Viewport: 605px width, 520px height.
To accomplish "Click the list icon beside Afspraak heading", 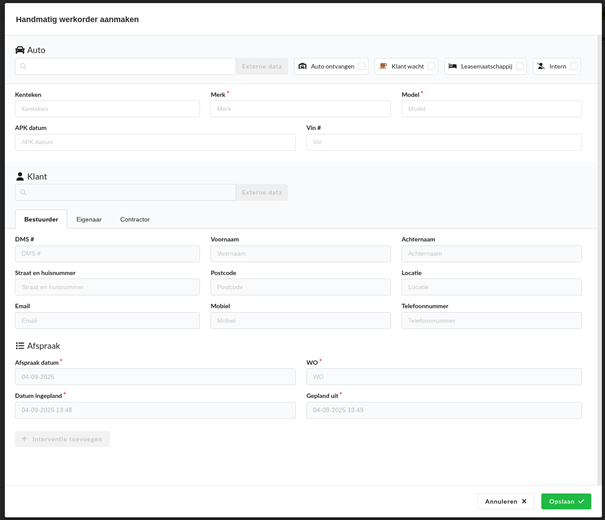I will coord(20,346).
